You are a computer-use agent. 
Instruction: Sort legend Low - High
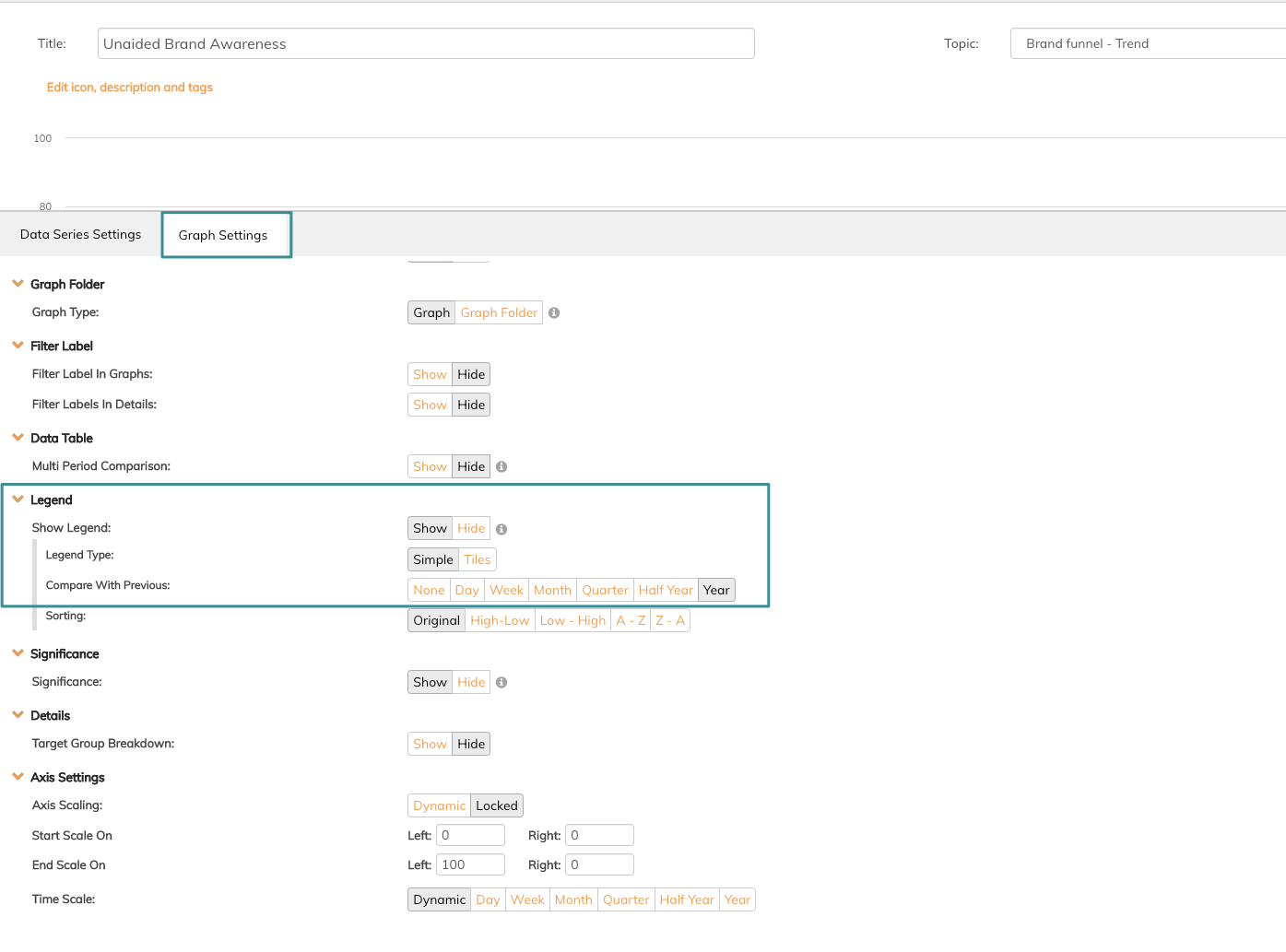point(573,620)
